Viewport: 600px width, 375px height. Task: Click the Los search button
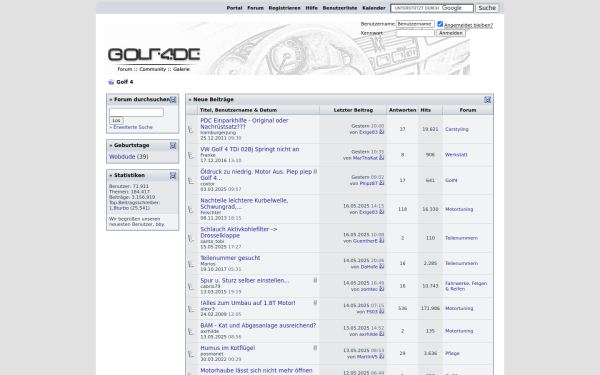pos(116,121)
